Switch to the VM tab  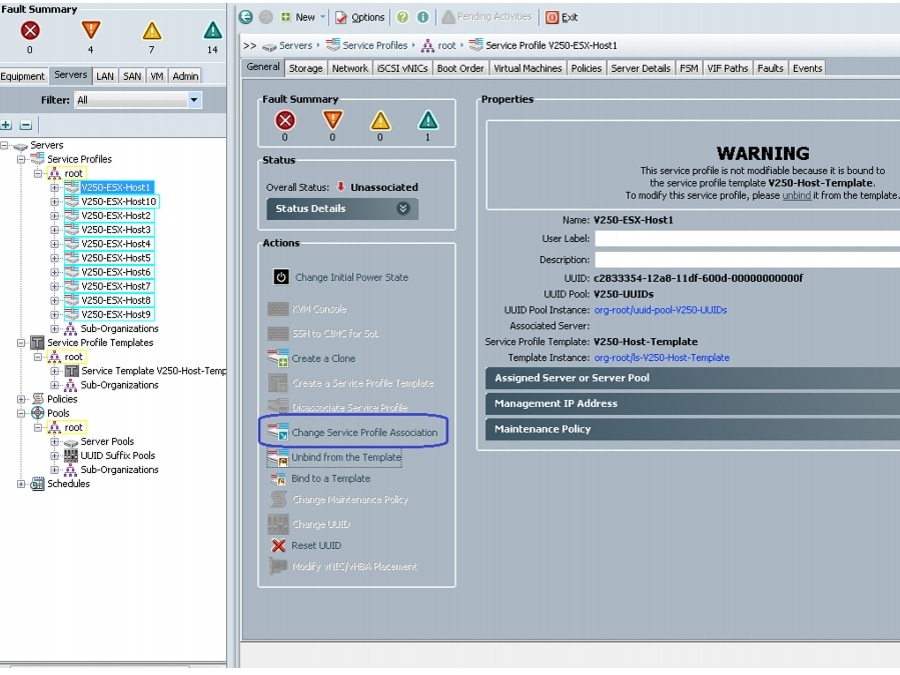pos(157,76)
